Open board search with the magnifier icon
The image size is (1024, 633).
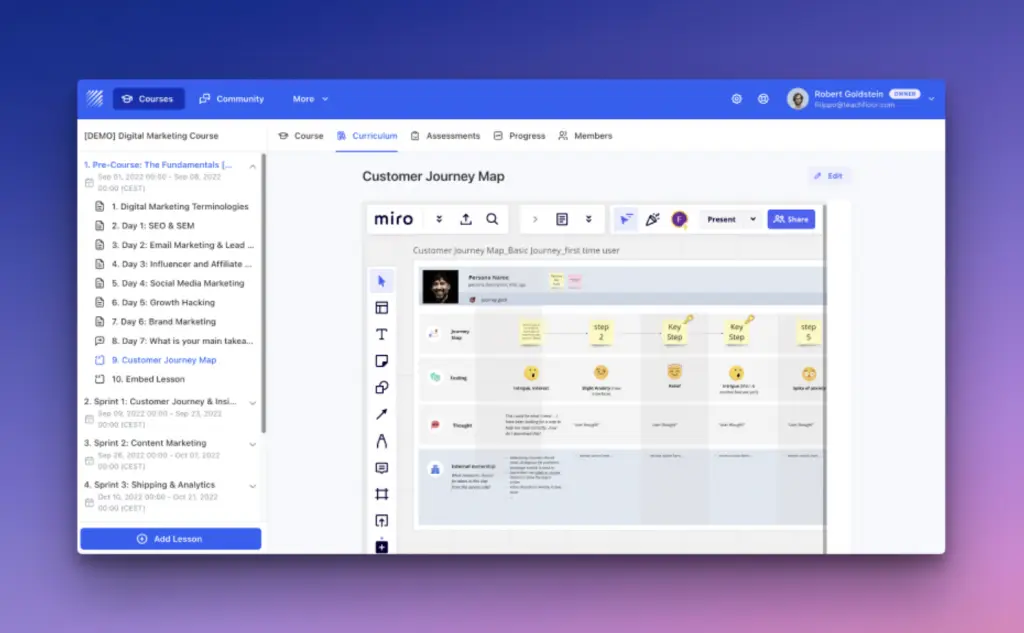click(494, 218)
